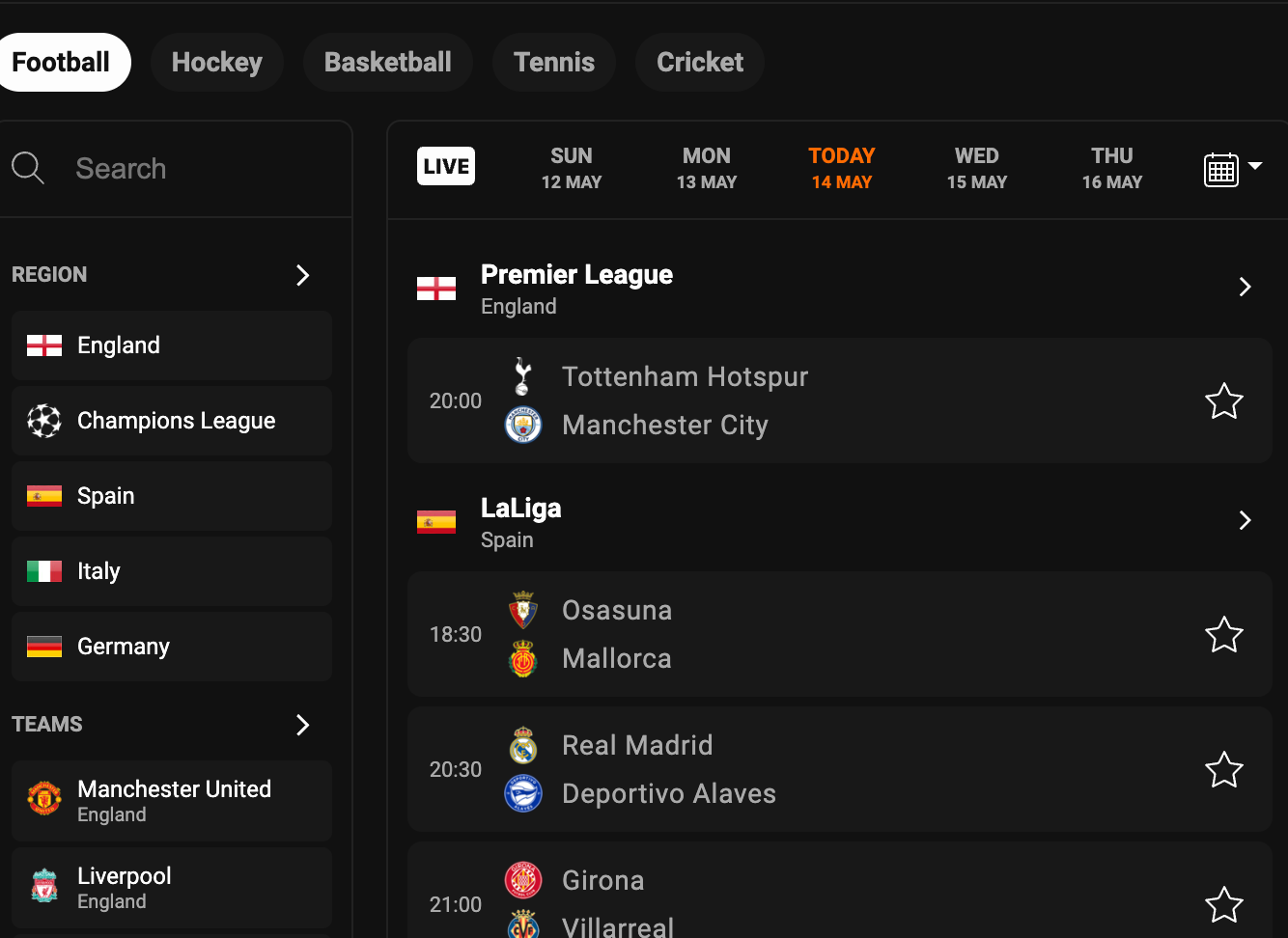Open full Premier League schedule via chevron

(1245, 287)
